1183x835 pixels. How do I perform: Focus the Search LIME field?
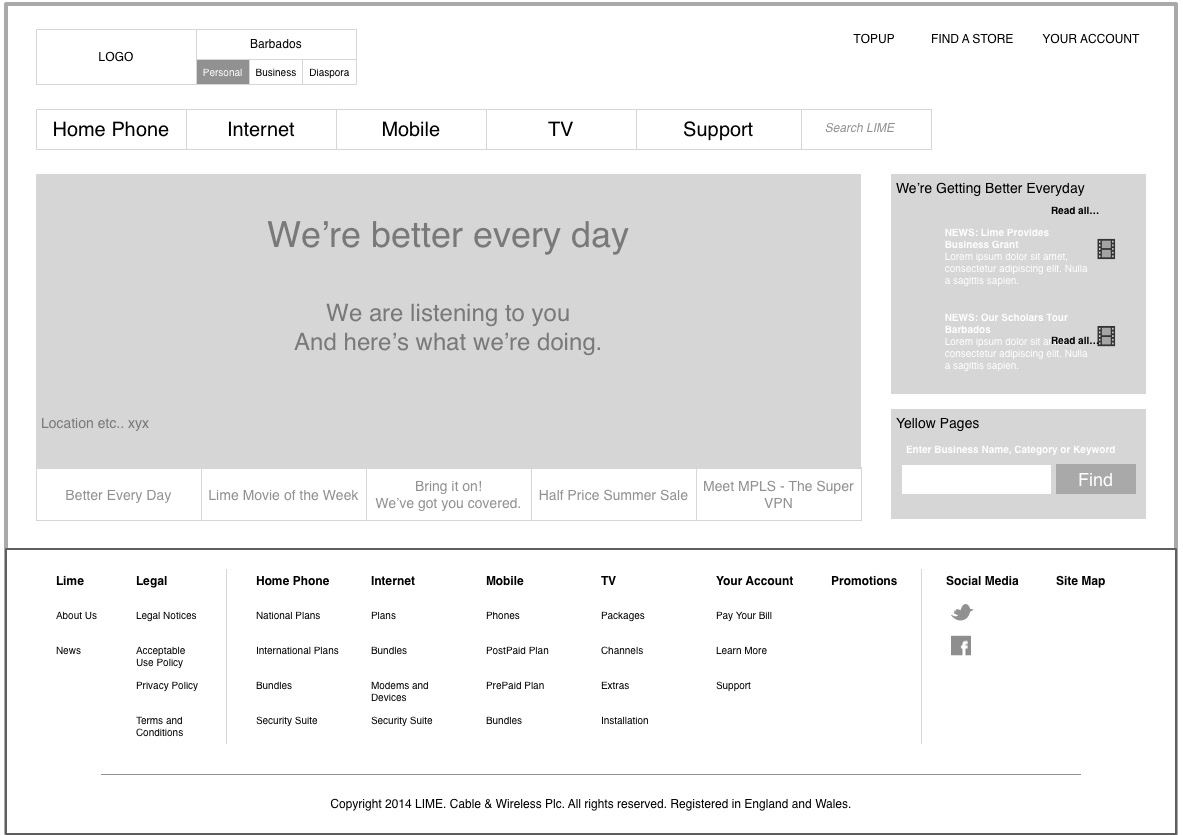(866, 129)
